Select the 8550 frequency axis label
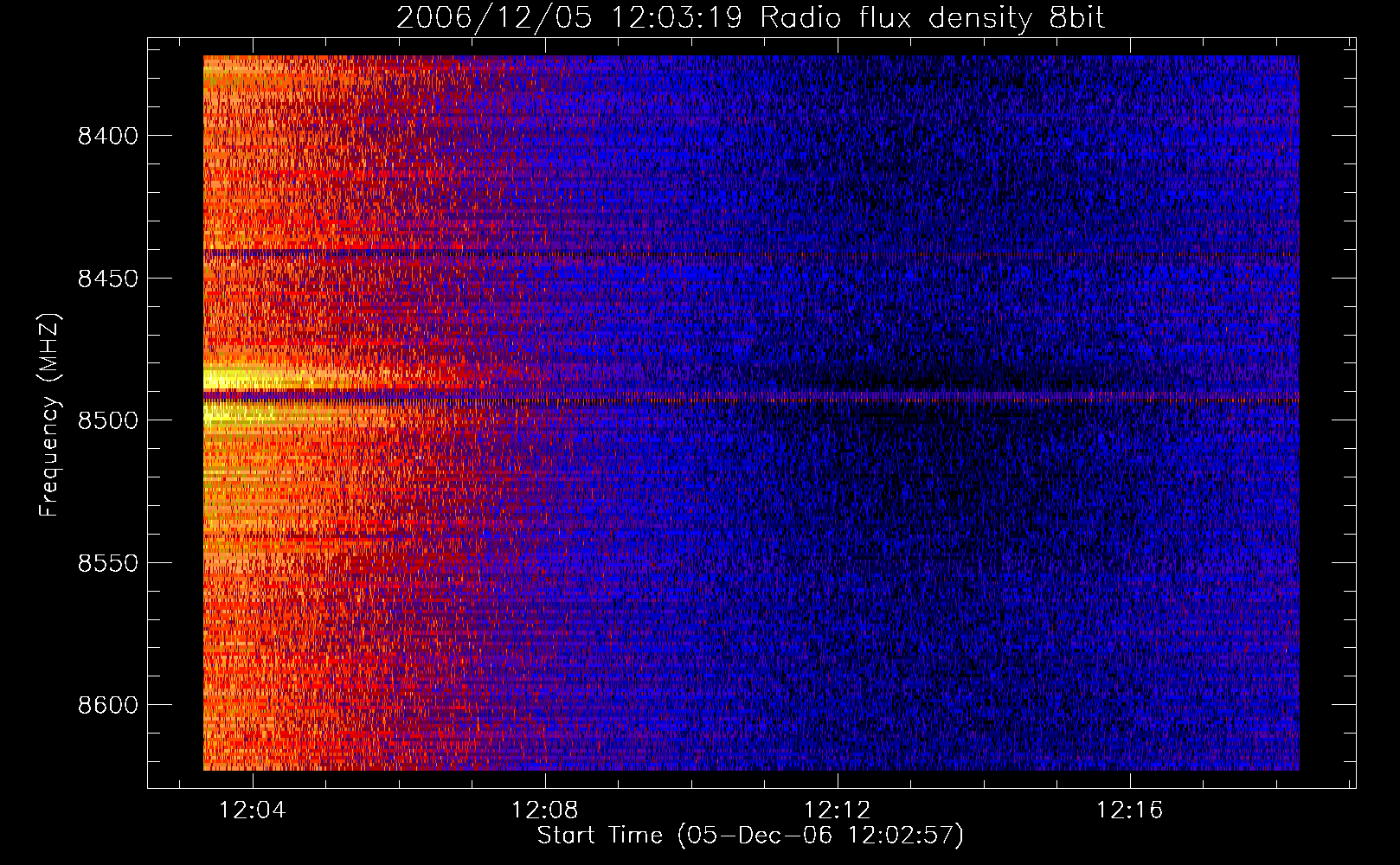The width and height of the screenshot is (1400, 865). click(x=108, y=563)
